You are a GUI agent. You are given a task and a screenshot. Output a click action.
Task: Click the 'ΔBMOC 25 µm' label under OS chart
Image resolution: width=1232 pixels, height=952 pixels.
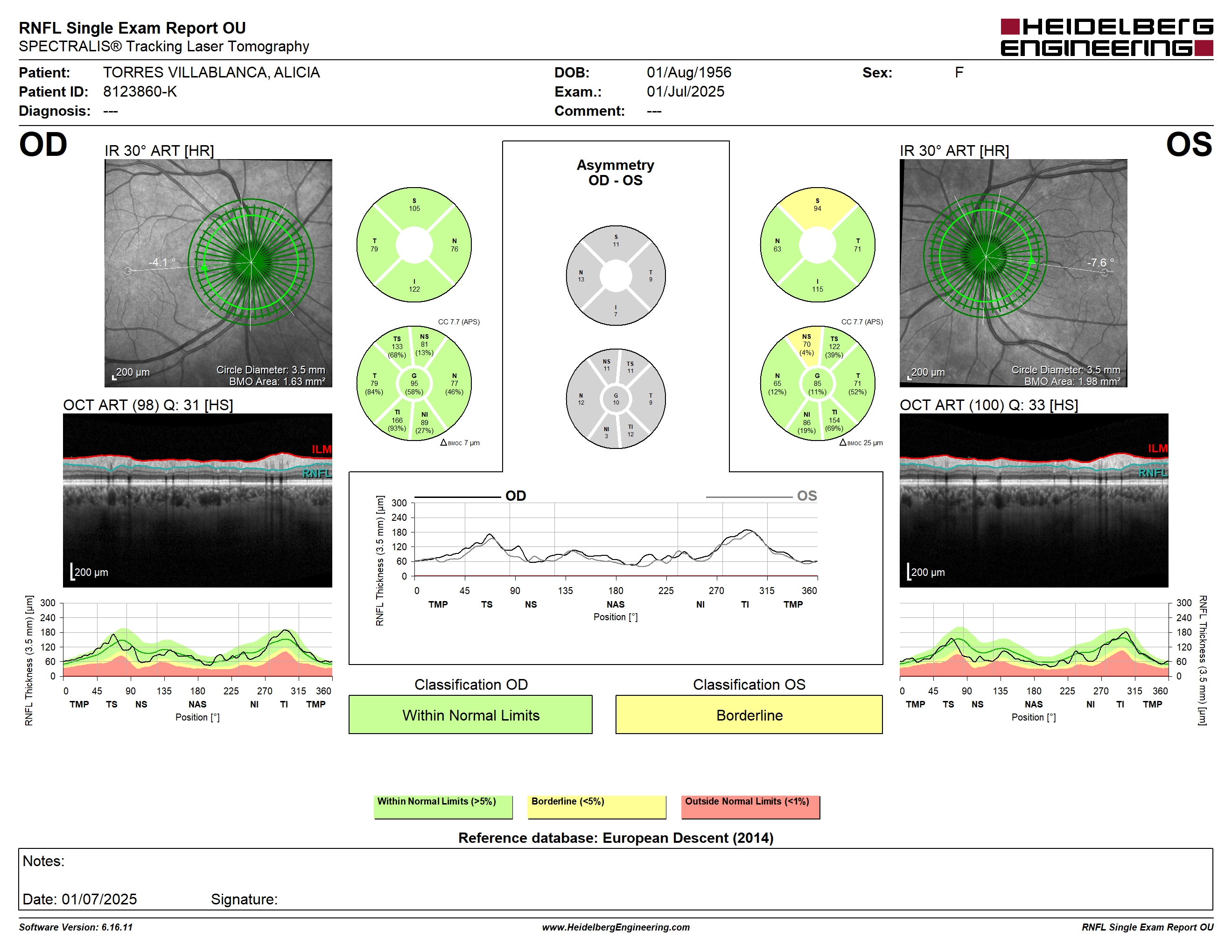click(x=861, y=443)
